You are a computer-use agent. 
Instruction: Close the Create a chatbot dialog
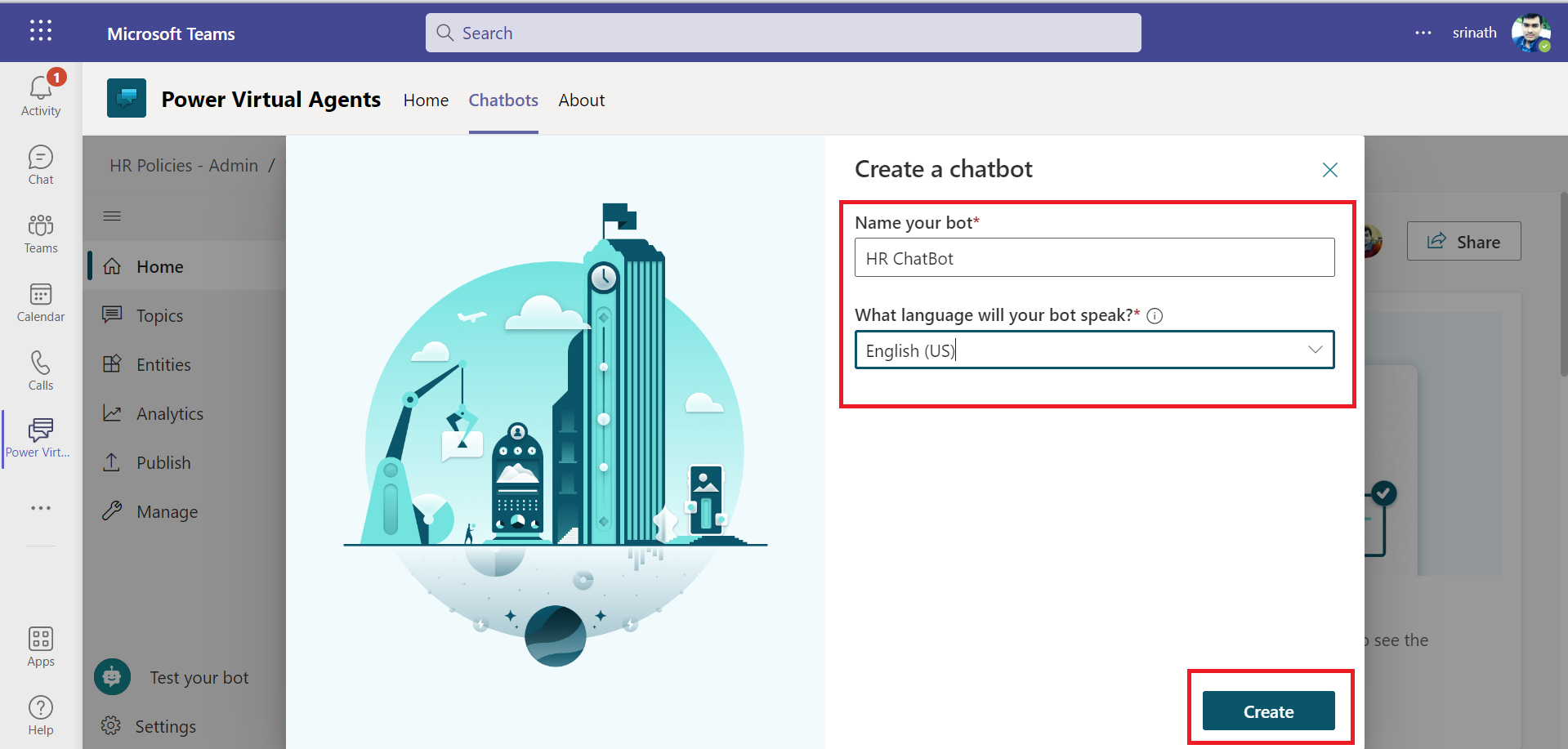pos(1330,170)
